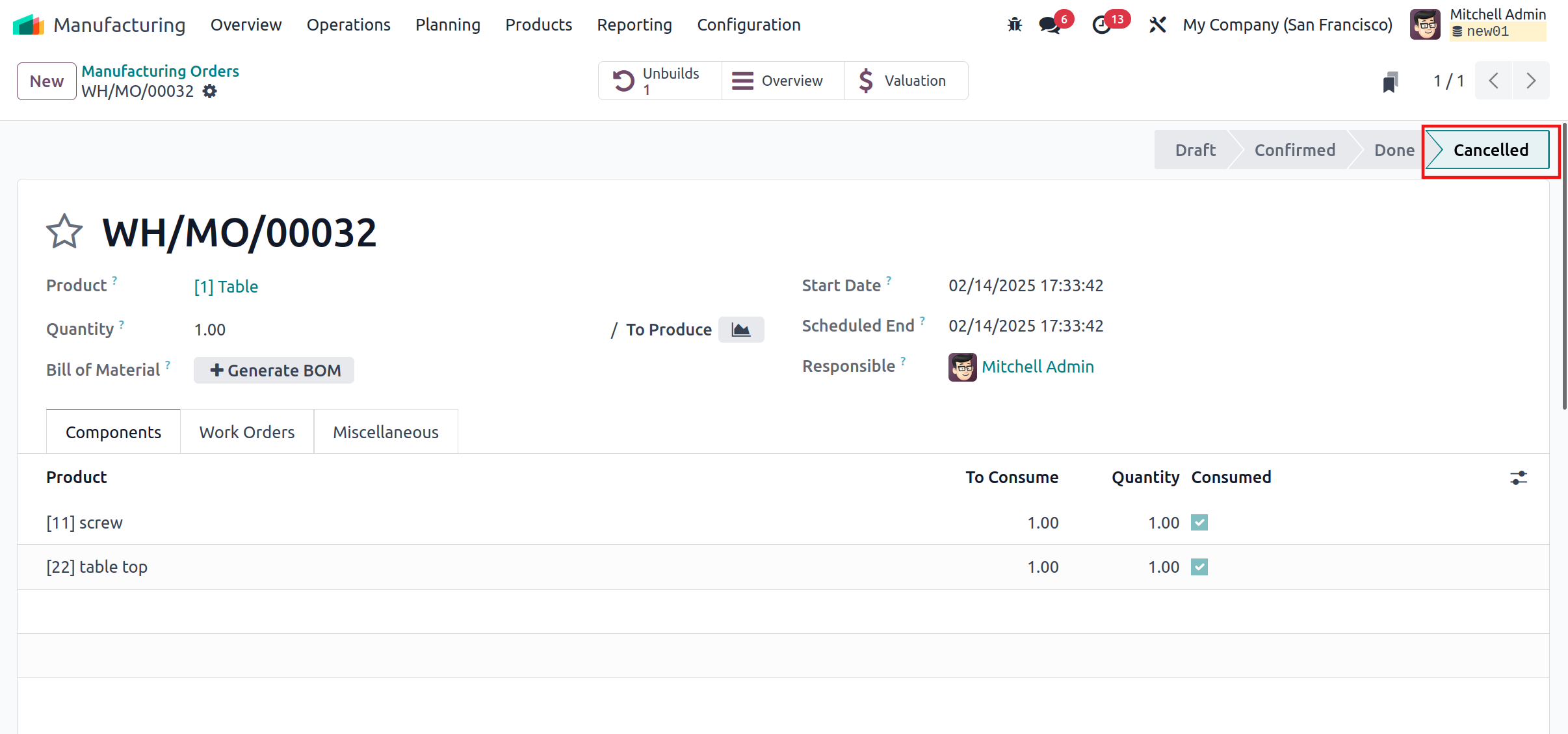Go to next record arrow
Screen dimensions: 1568x734
tap(1531, 81)
